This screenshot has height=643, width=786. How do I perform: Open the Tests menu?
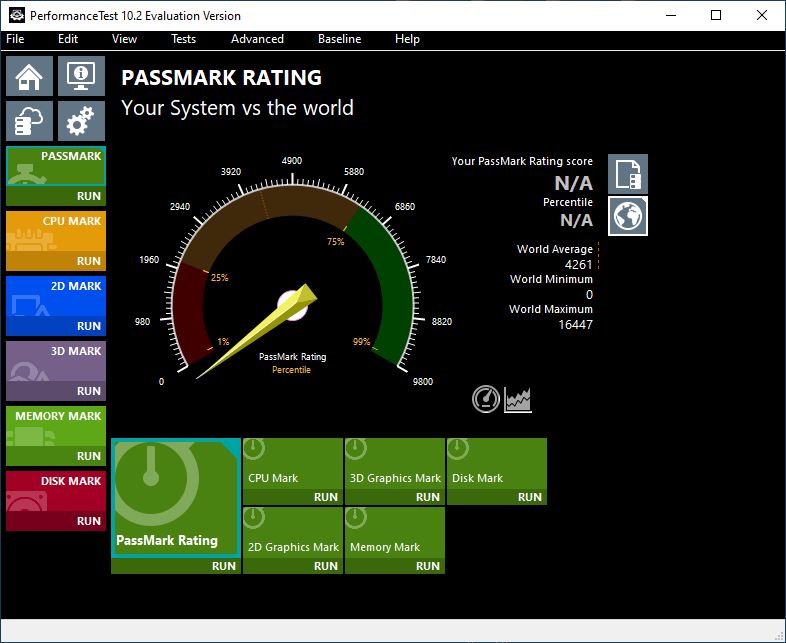pyautogui.click(x=183, y=39)
